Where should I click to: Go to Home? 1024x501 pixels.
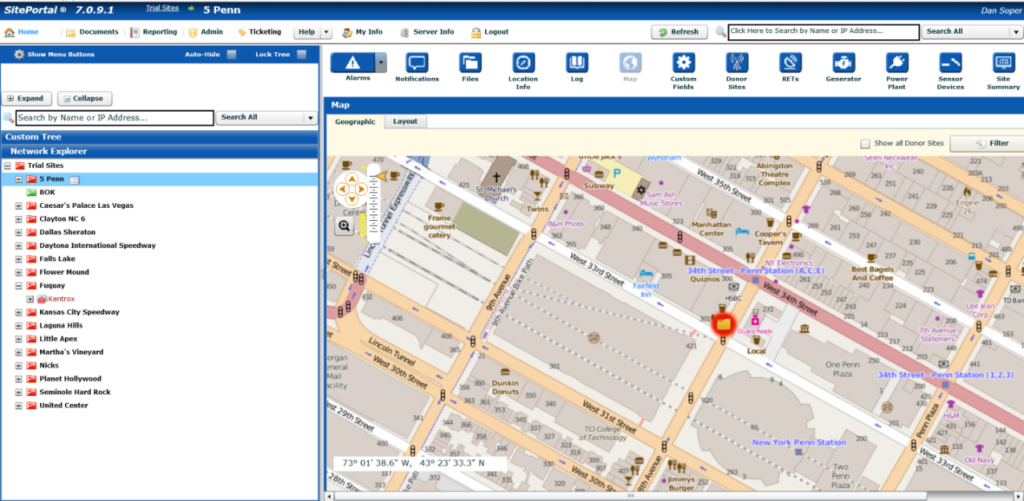point(22,32)
